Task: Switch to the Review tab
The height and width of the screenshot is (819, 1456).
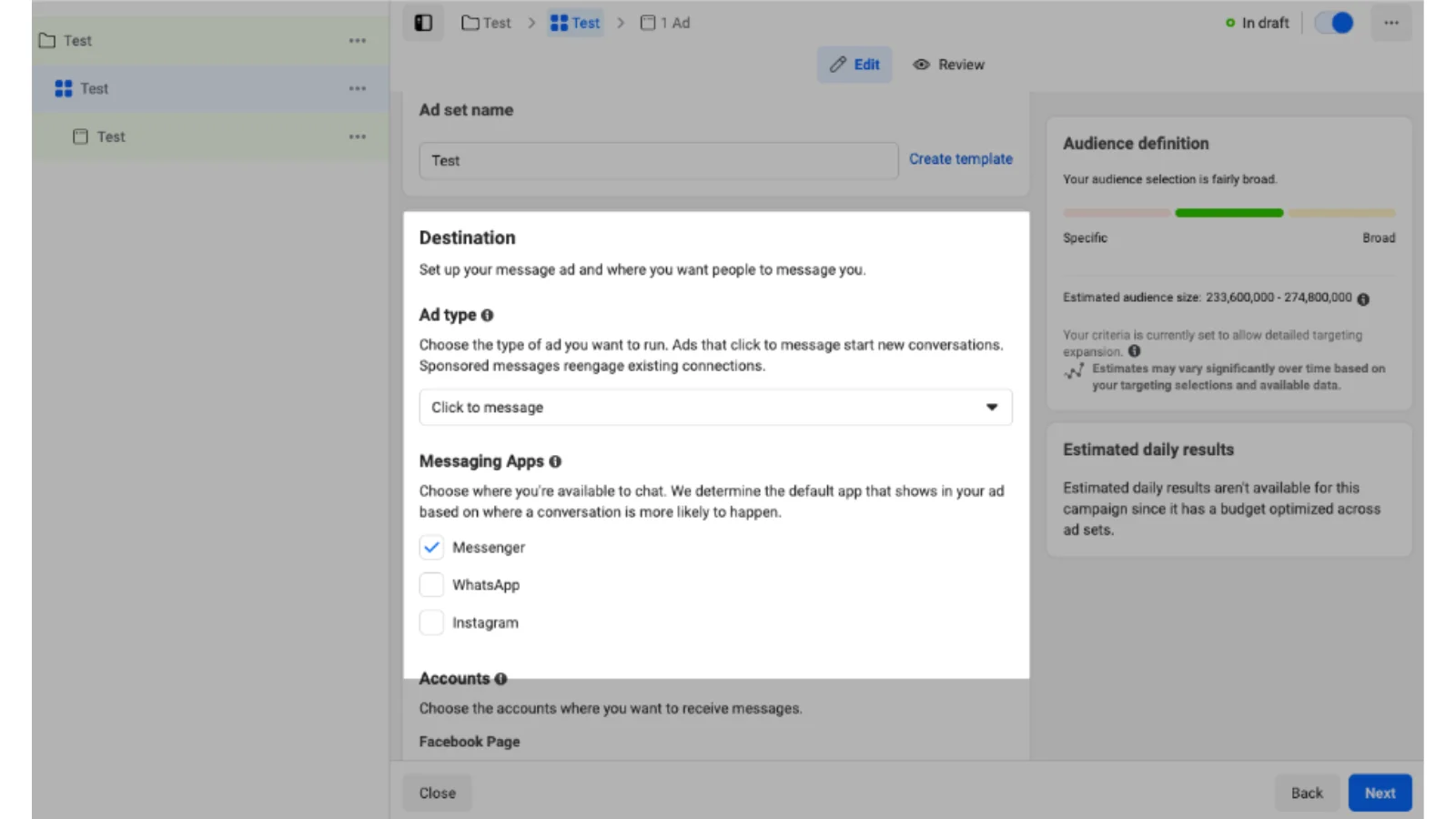Action: tap(949, 65)
